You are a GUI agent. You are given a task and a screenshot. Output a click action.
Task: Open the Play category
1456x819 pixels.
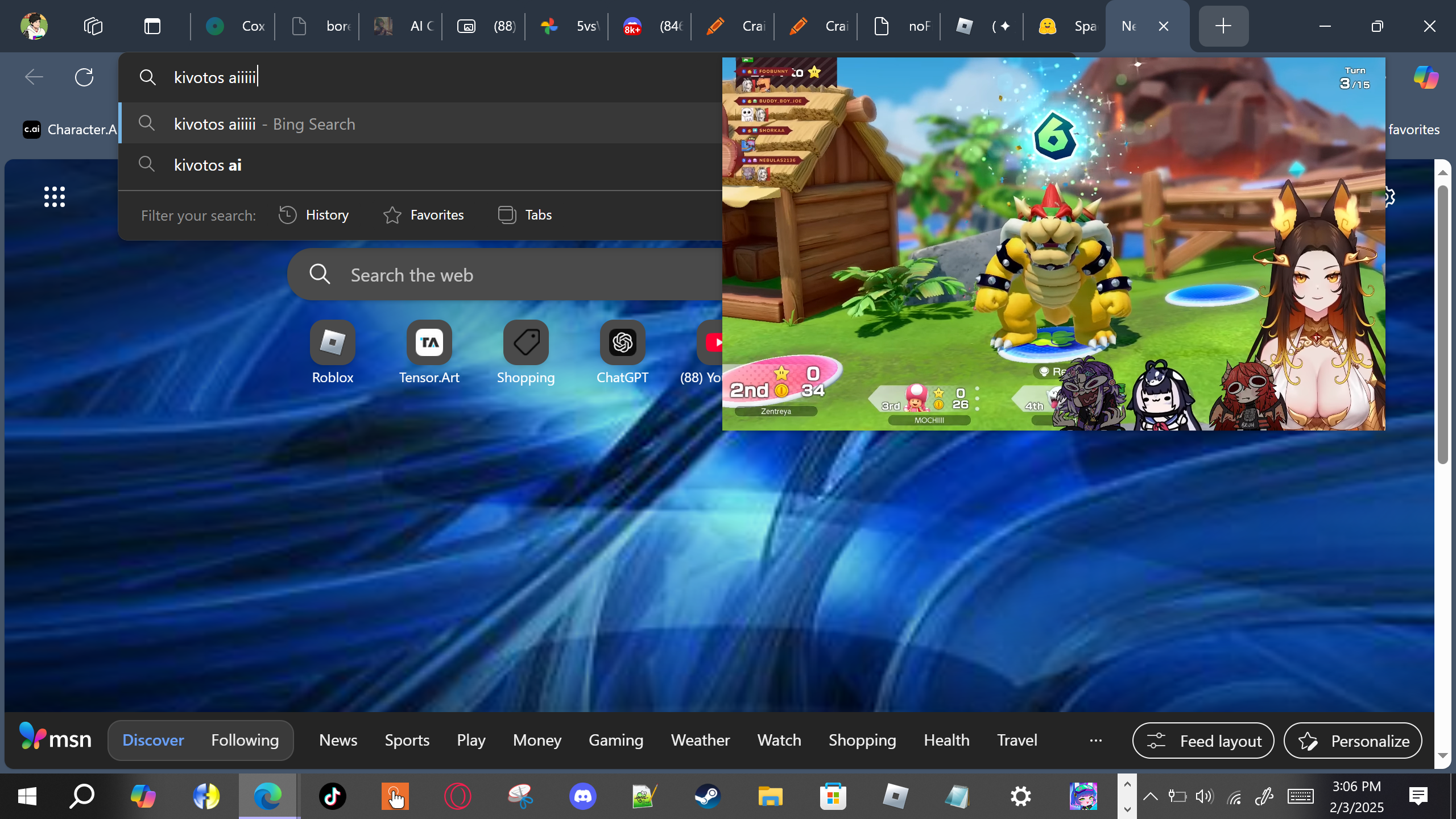(471, 740)
